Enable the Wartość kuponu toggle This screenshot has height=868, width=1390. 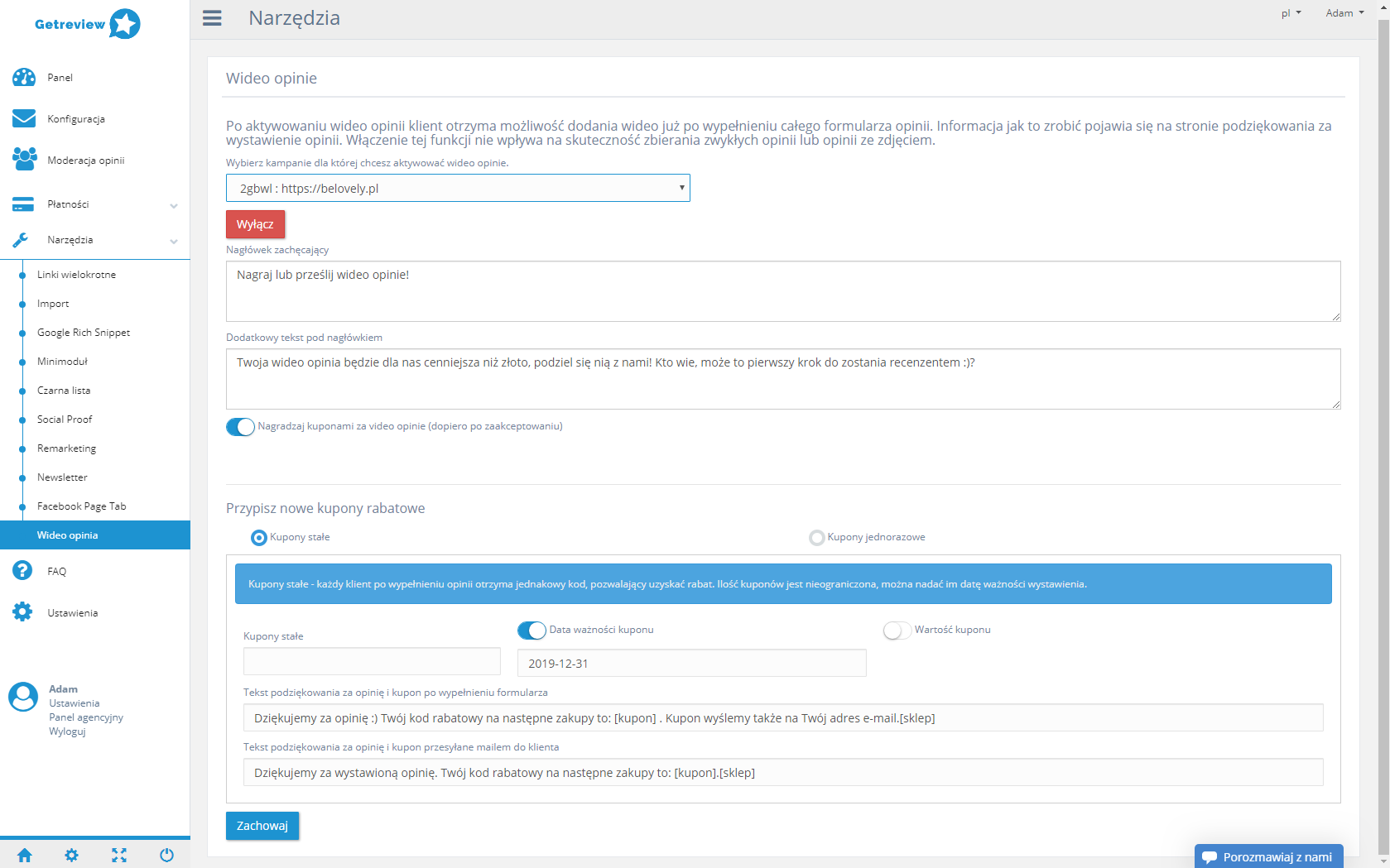897,631
